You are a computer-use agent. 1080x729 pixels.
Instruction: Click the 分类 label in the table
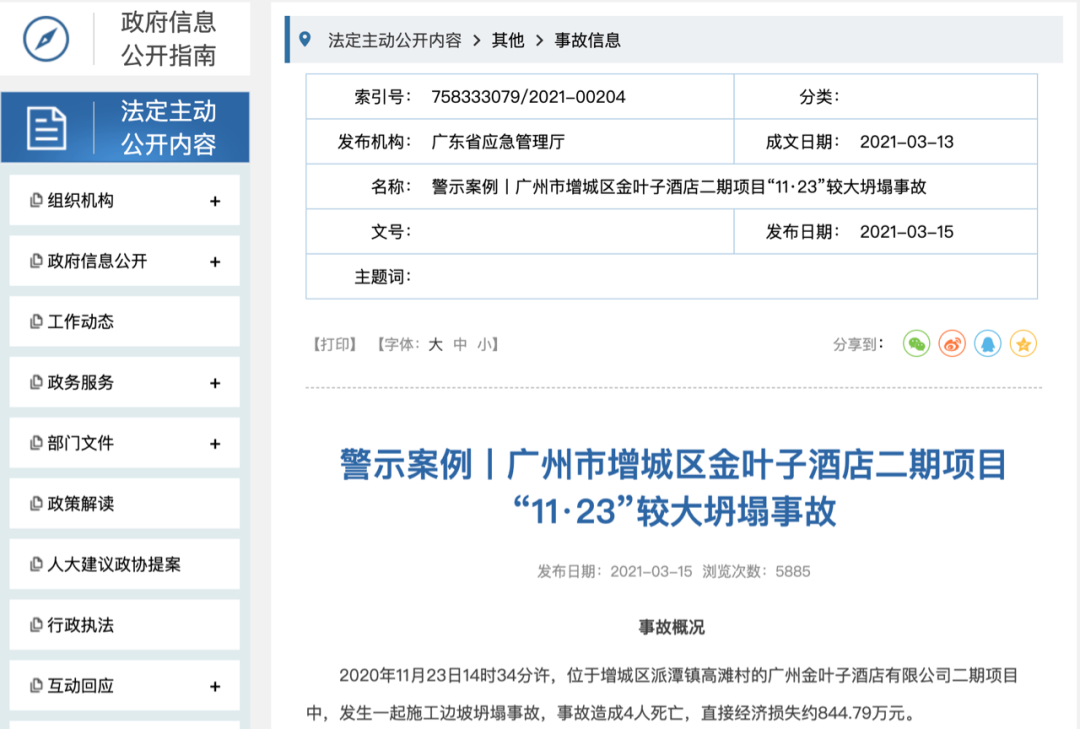click(820, 97)
